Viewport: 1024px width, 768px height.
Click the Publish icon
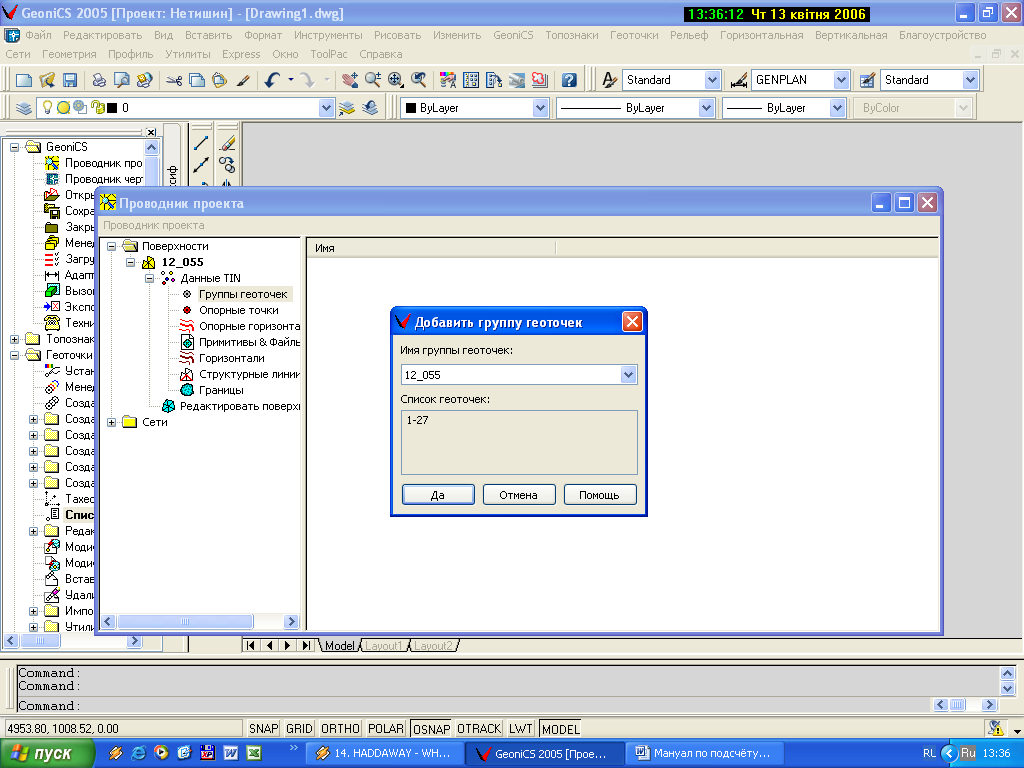point(144,80)
